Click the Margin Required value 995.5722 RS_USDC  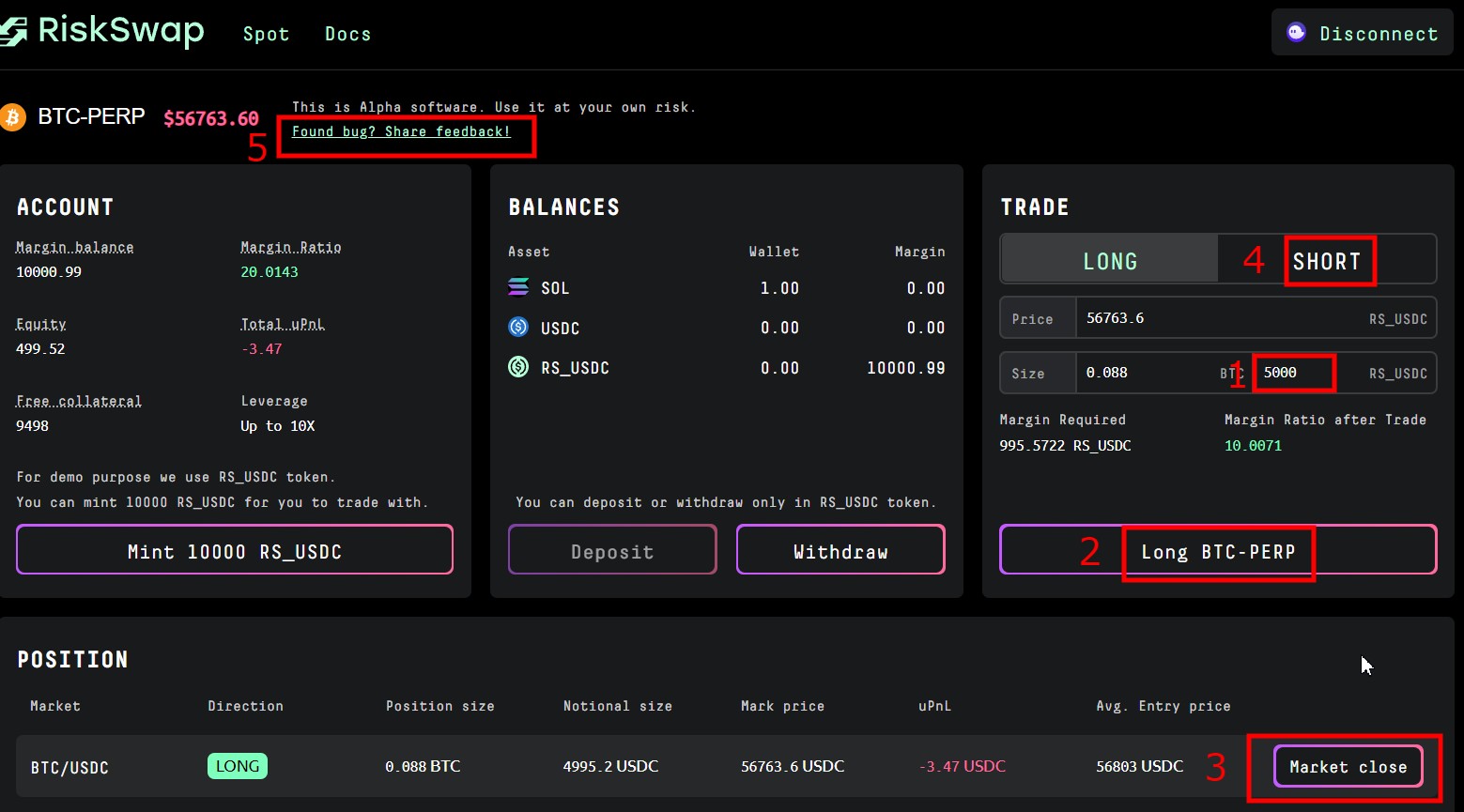(1065, 446)
